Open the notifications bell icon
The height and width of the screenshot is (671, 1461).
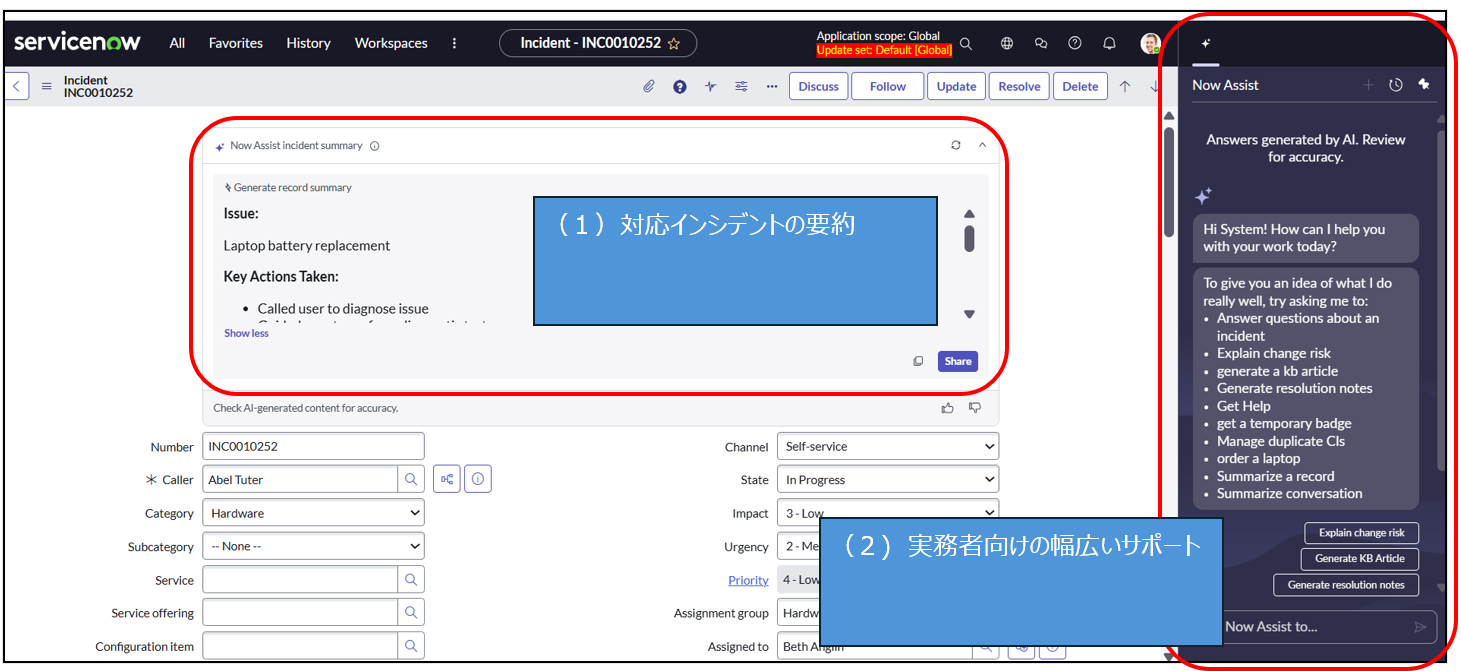pos(1109,43)
